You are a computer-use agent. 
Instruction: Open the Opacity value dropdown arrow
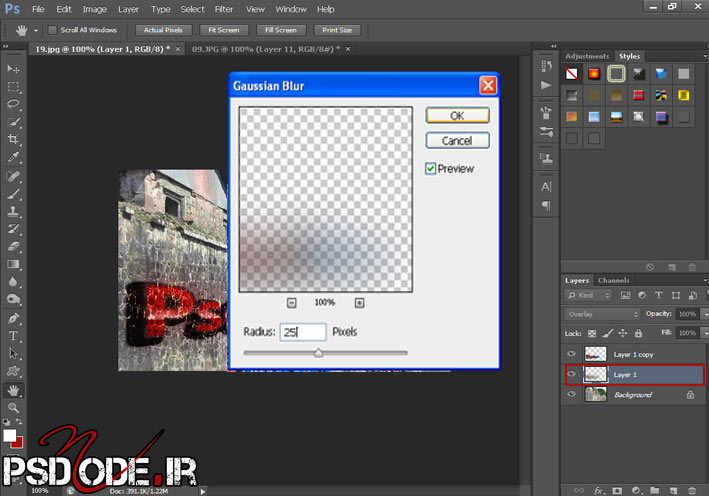point(705,314)
